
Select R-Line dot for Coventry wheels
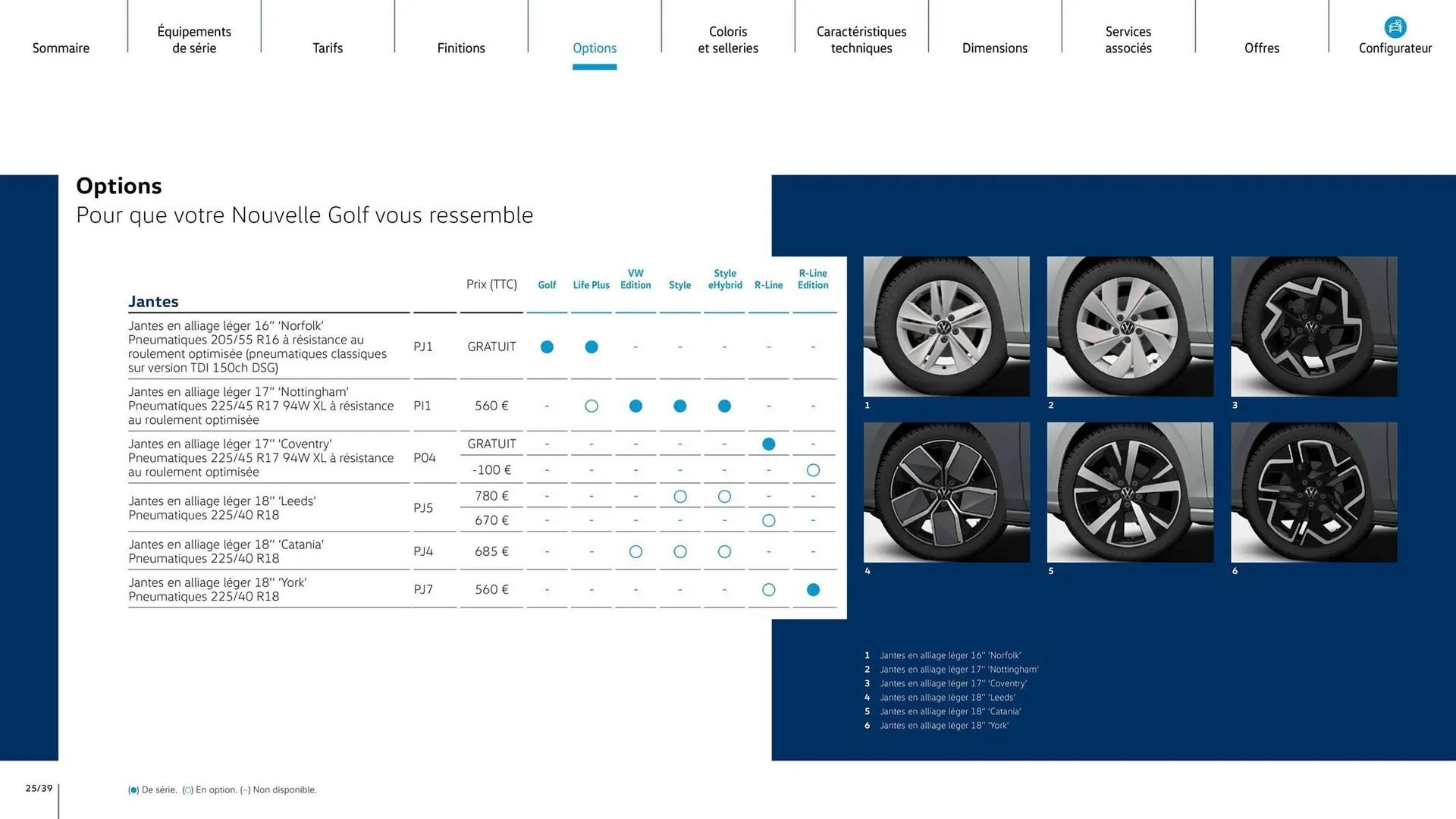(x=768, y=444)
